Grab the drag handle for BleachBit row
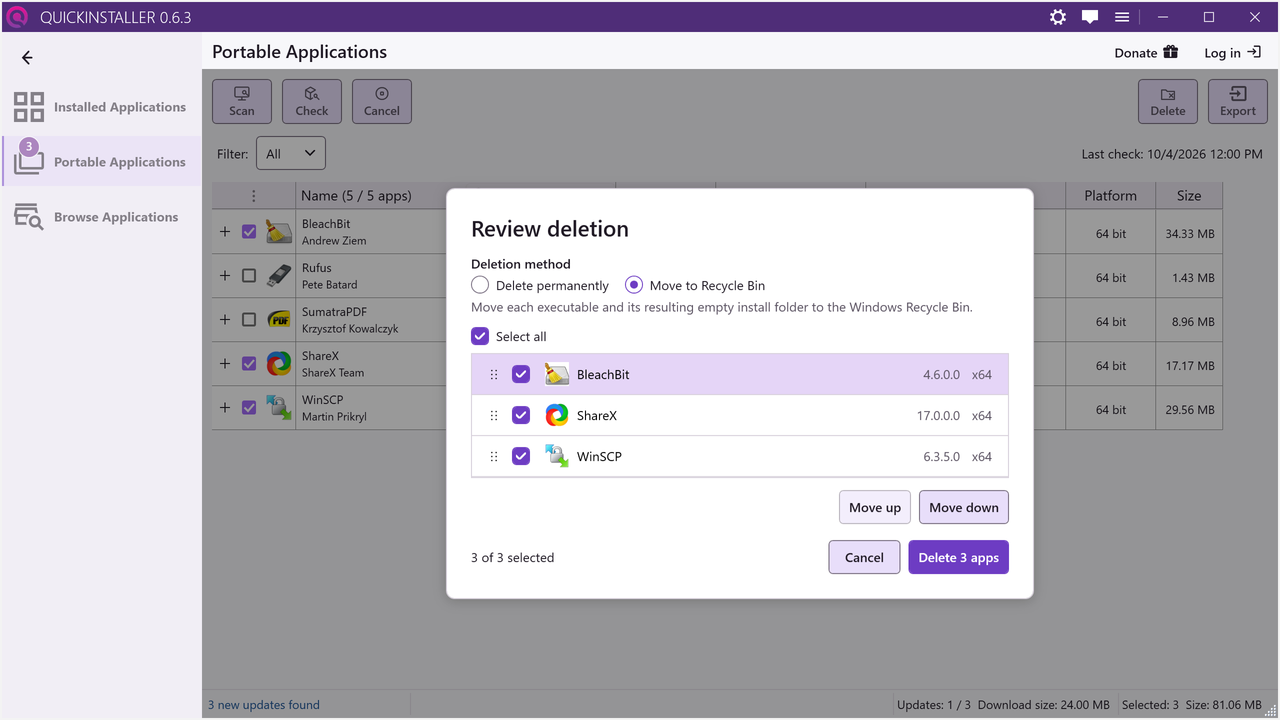The width and height of the screenshot is (1280, 720). tap(494, 375)
